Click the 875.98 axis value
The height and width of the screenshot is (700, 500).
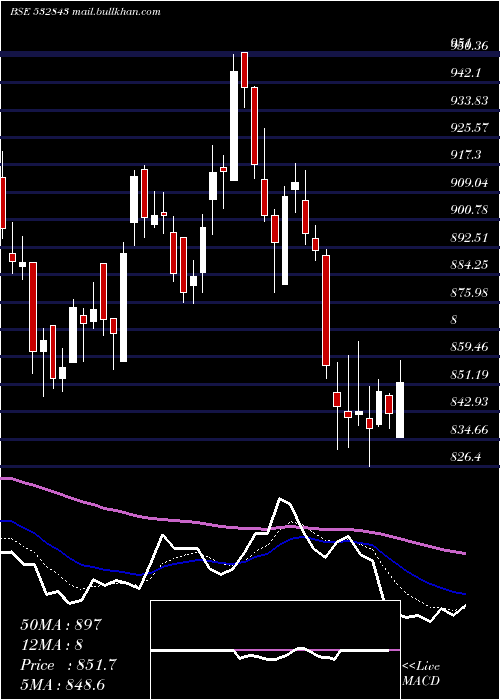point(469,292)
